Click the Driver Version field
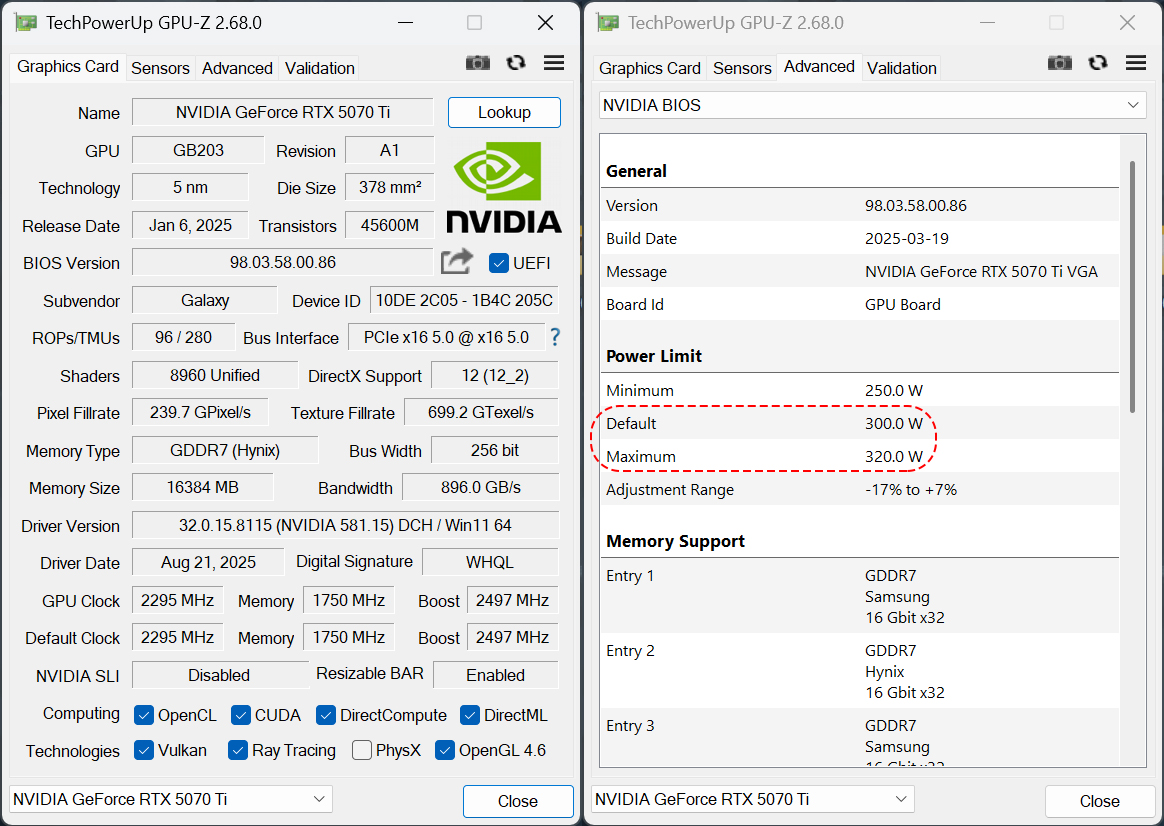This screenshot has width=1164, height=826. (345, 525)
